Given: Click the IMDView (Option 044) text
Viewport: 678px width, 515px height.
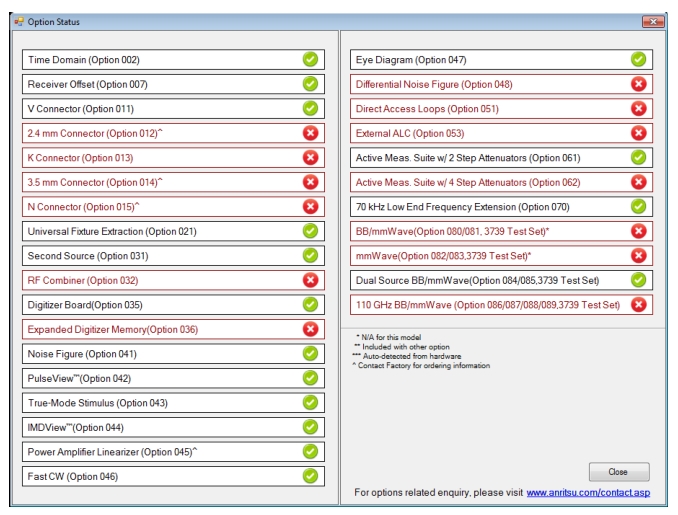Looking at the screenshot, I should point(76,428).
